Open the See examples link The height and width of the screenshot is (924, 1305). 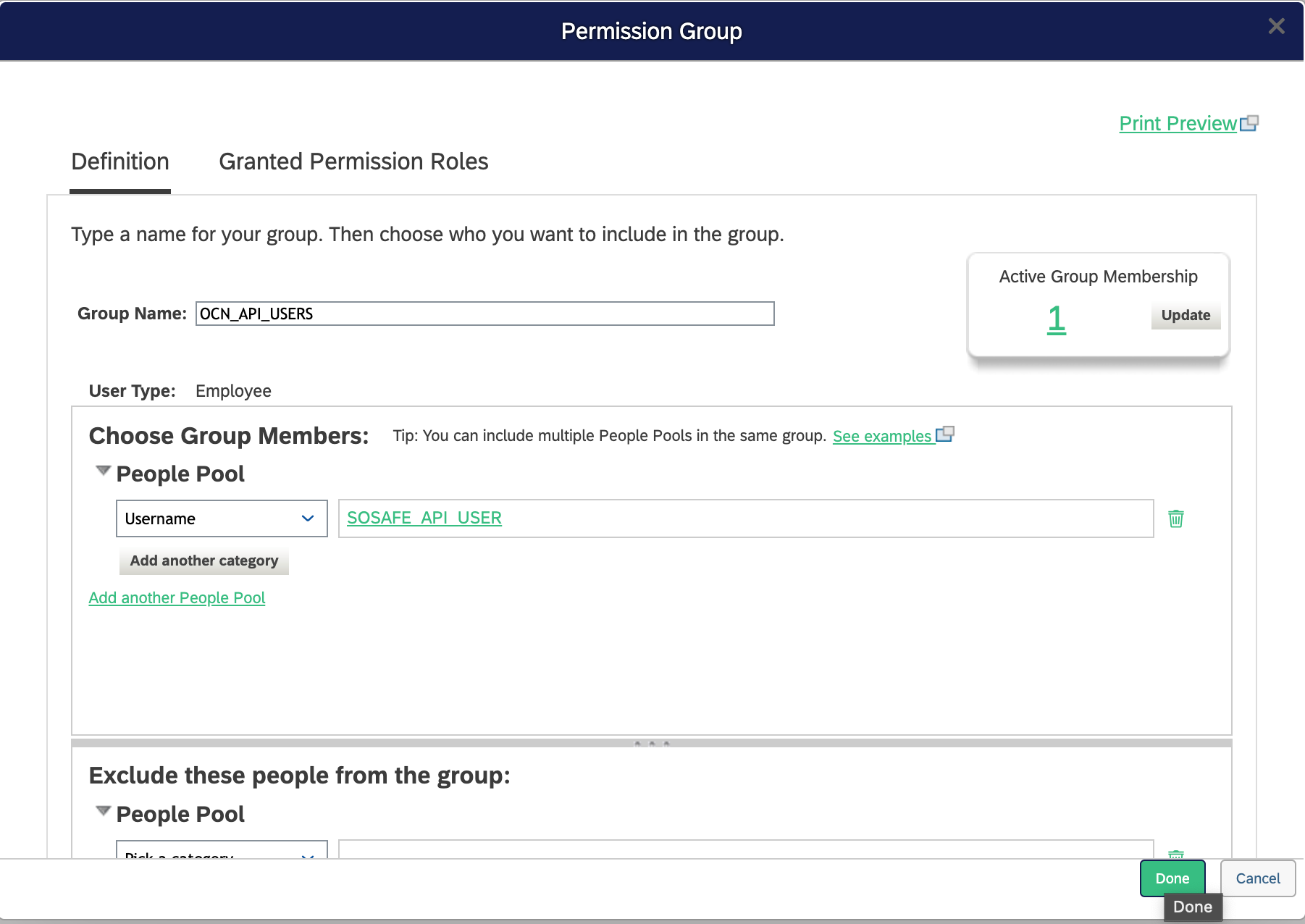881,436
